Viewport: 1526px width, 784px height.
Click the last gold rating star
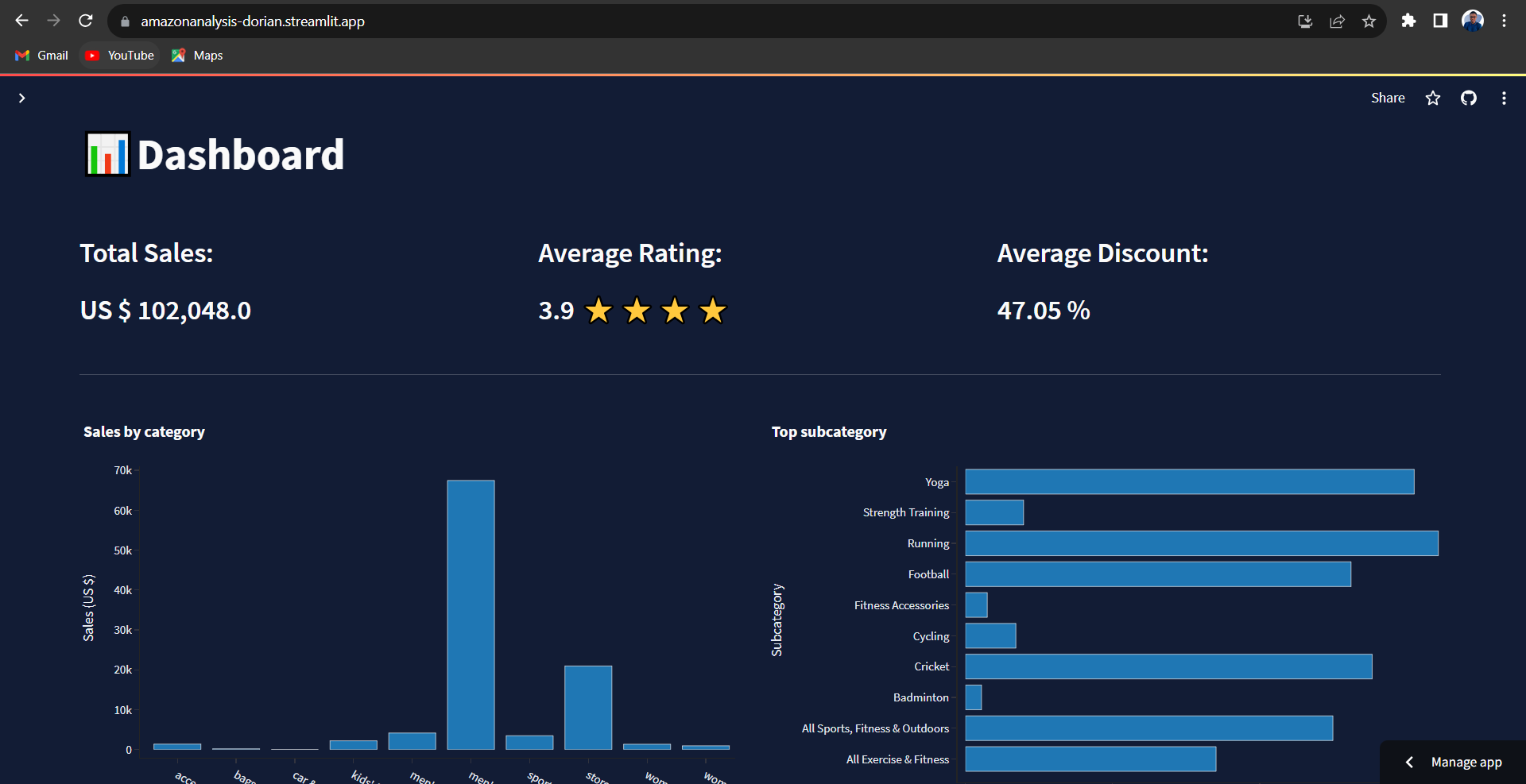pos(713,311)
